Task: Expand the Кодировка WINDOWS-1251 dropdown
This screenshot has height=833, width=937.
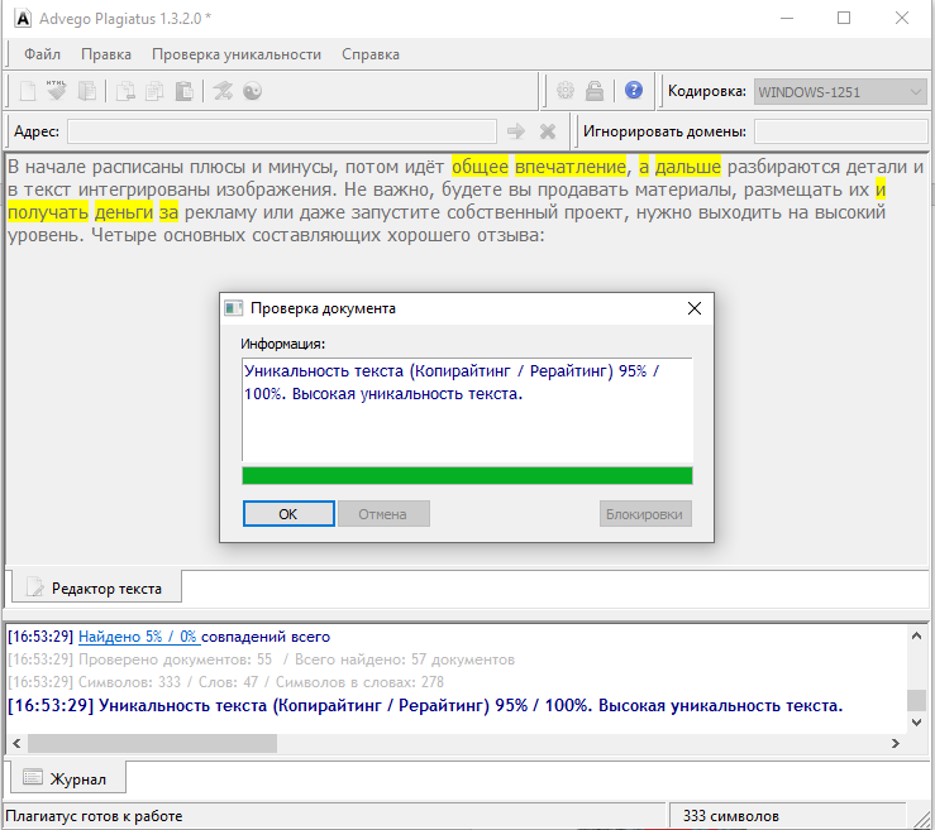Action: tap(840, 92)
